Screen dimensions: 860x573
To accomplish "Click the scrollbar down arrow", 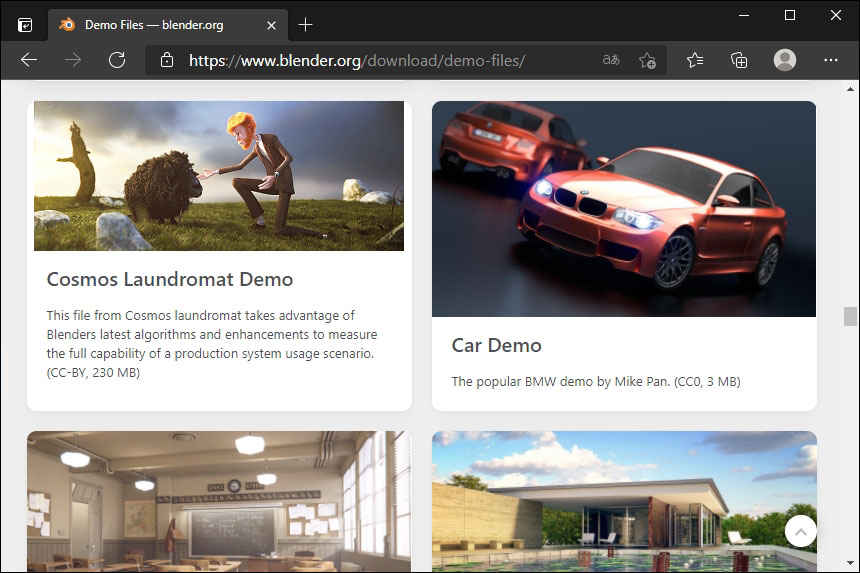I will [850, 563].
